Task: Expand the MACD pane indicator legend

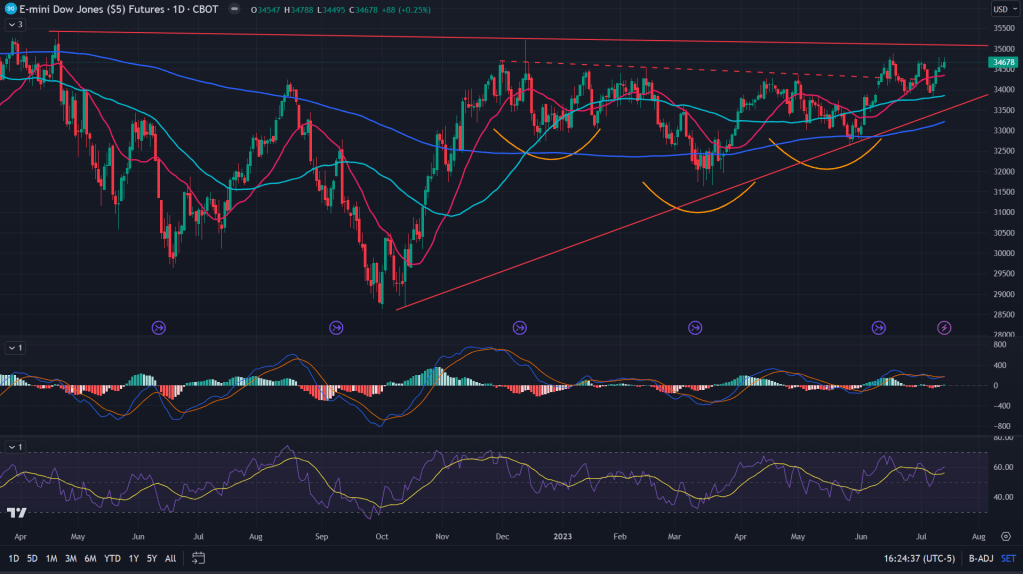Action: (x=14, y=348)
